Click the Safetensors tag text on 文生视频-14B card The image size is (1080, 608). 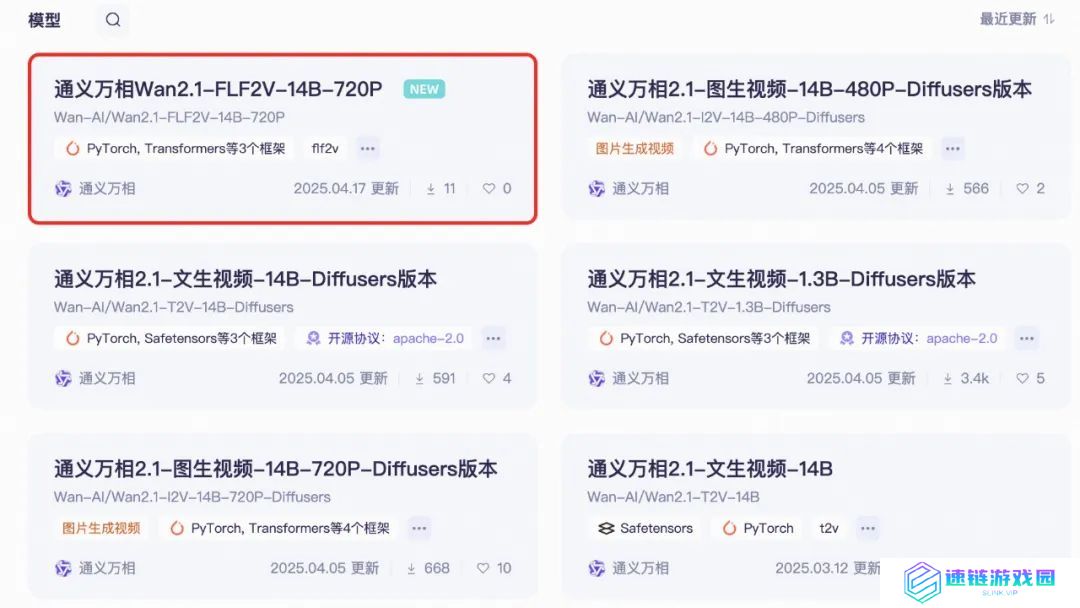pos(656,529)
